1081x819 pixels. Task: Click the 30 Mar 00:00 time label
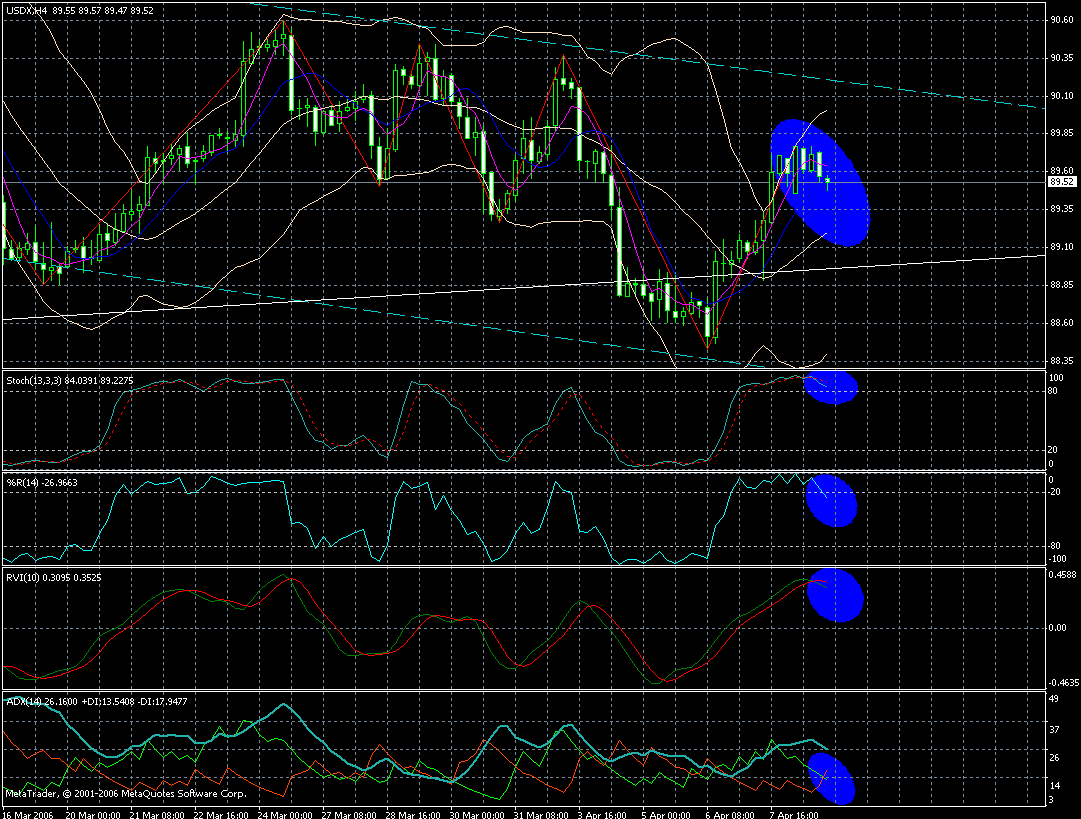pyautogui.click(x=477, y=815)
